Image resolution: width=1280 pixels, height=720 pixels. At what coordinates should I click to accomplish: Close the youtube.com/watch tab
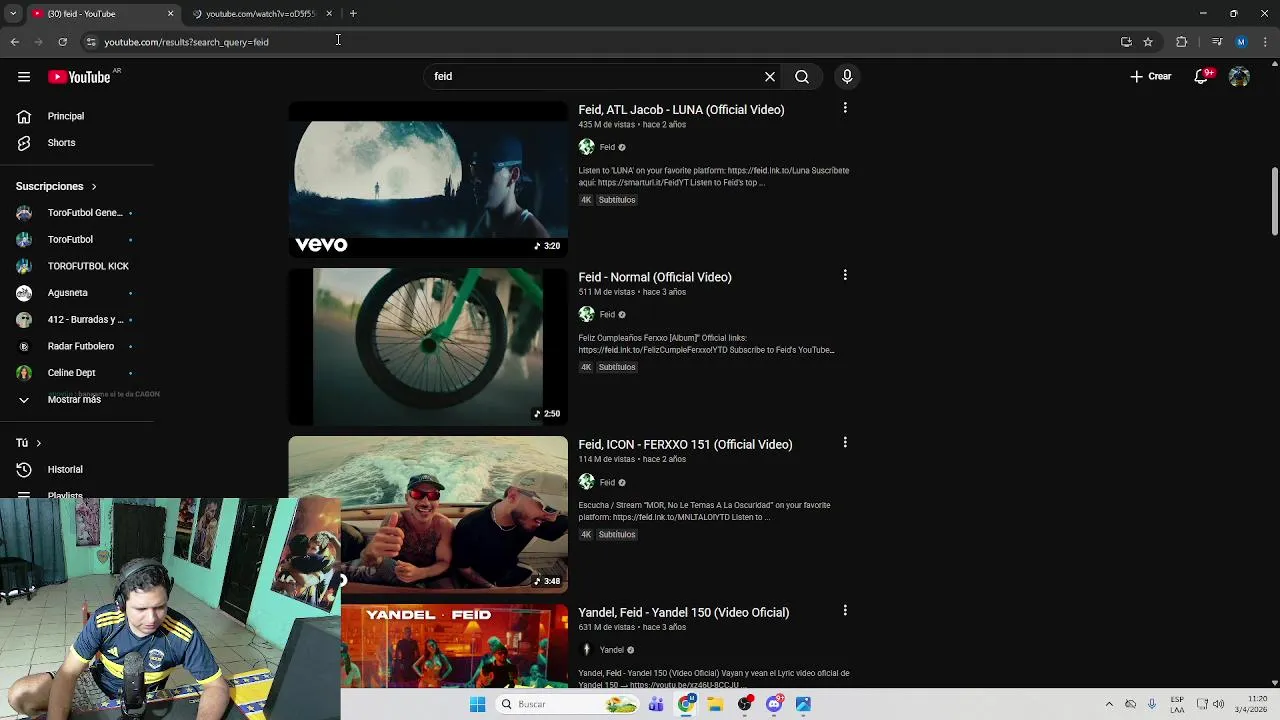(x=329, y=14)
